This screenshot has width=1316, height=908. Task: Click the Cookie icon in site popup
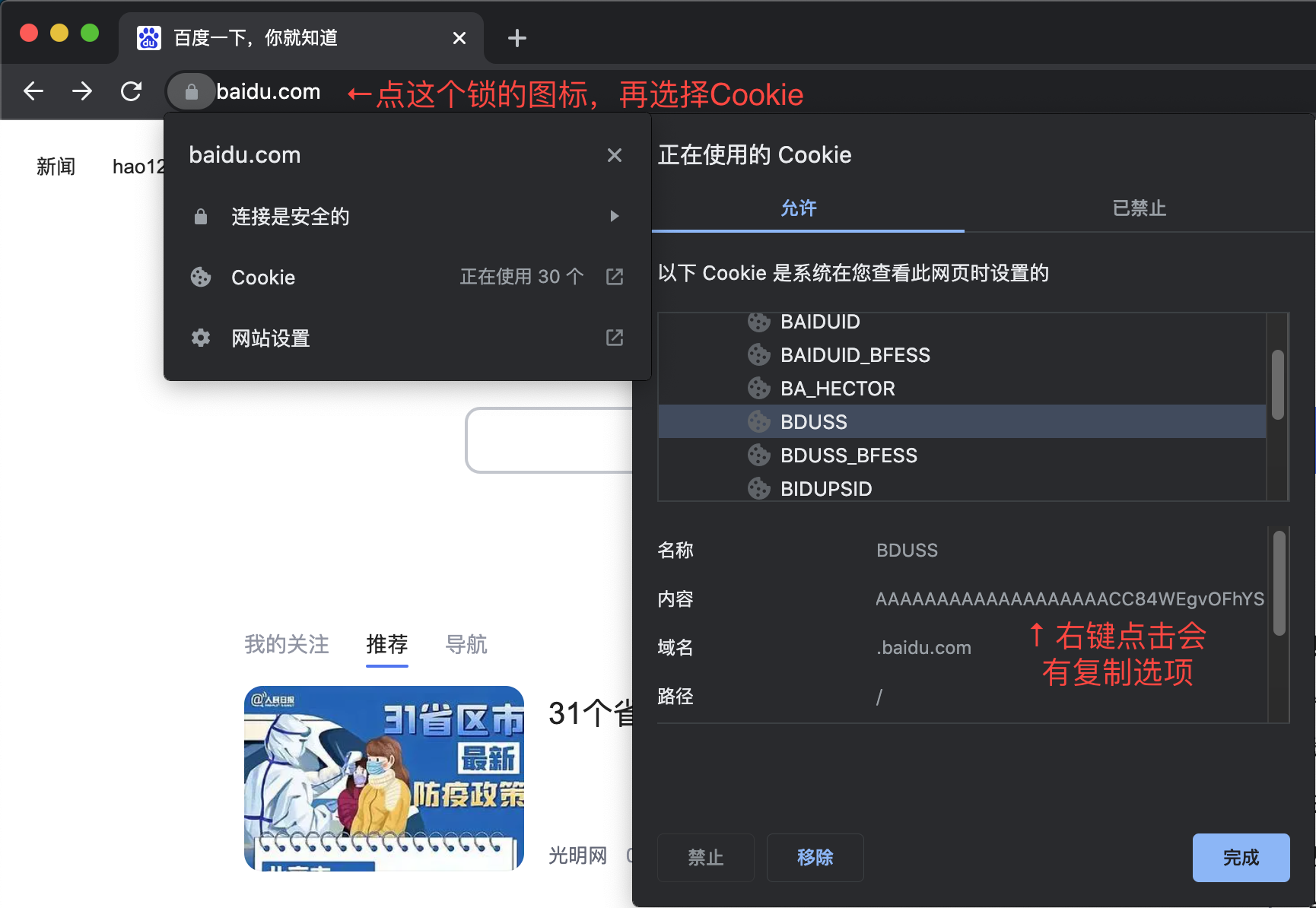click(201, 277)
